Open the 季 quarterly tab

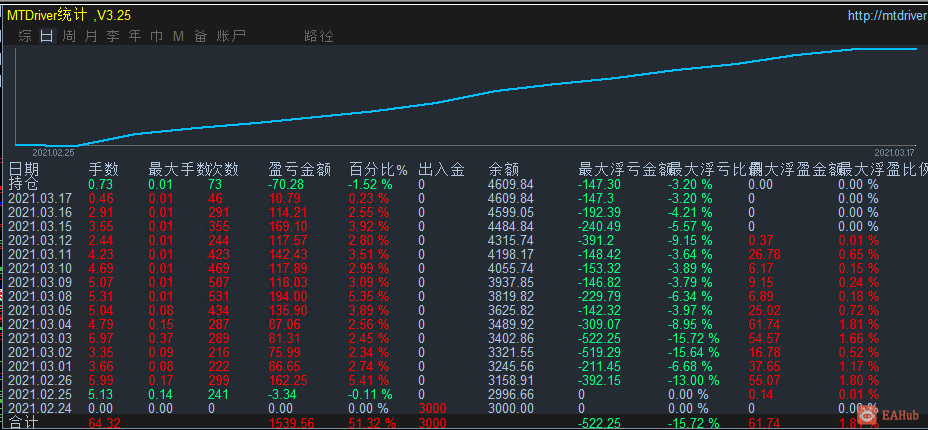pyautogui.click(x=113, y=36)
